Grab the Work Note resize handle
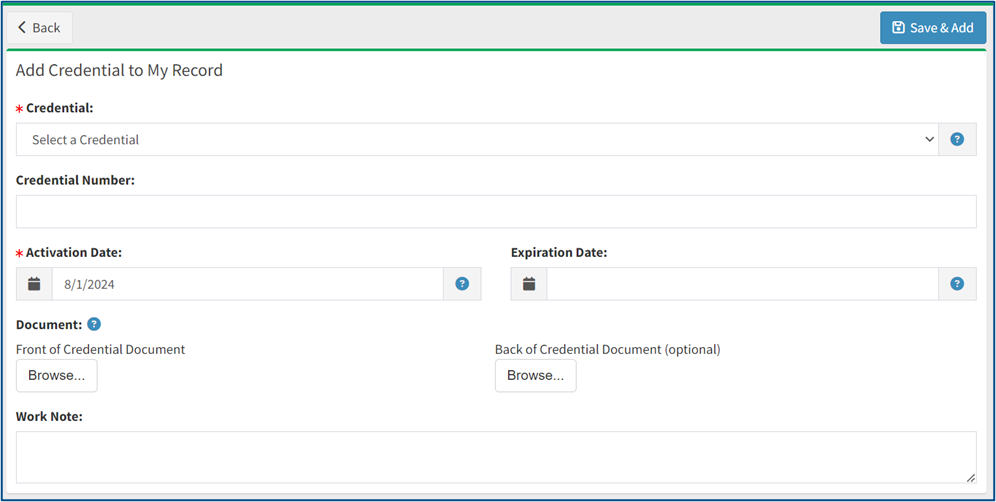The width and height of the screenshot is (996, 502). (971, 478)
